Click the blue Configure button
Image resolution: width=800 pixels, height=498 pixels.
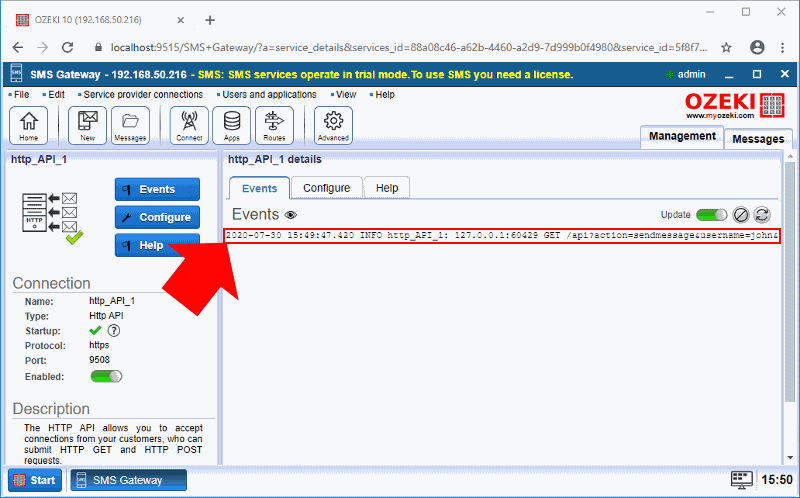tap(157, 217)
